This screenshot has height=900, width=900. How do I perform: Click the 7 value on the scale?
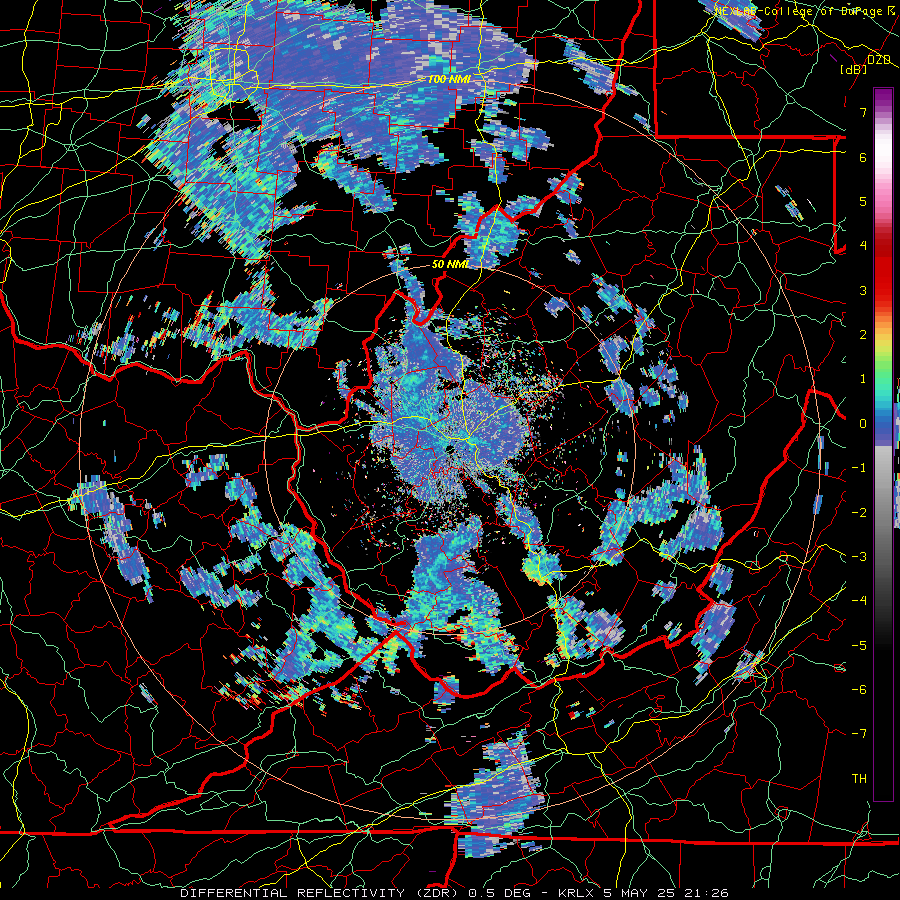point(863,112)
